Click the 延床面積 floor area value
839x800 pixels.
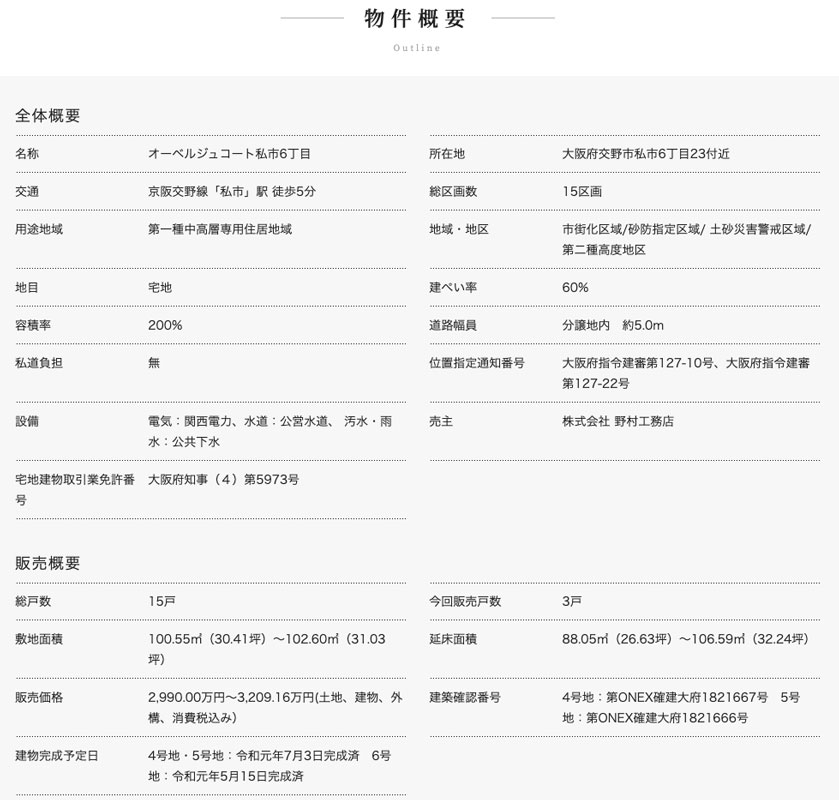[x=685, y=639]
